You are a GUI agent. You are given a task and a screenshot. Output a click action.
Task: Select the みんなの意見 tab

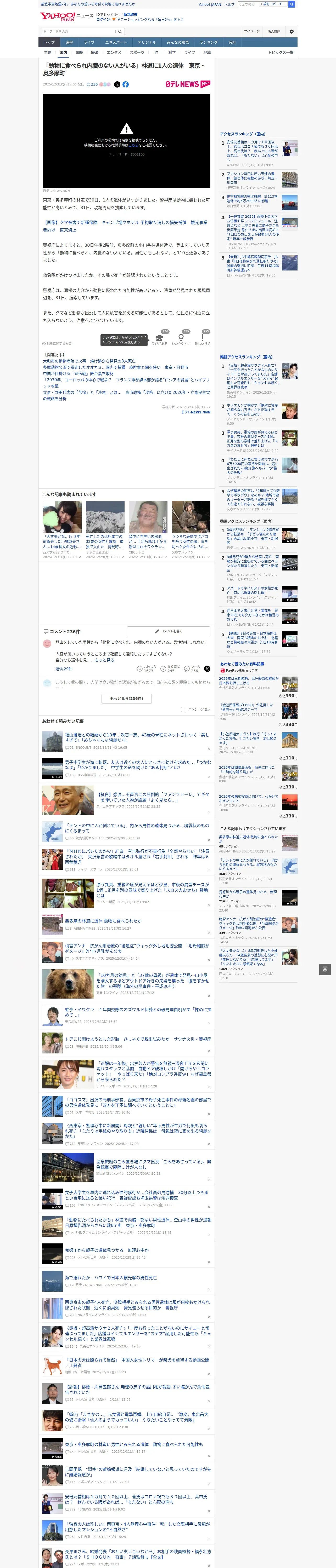point(177,43)
